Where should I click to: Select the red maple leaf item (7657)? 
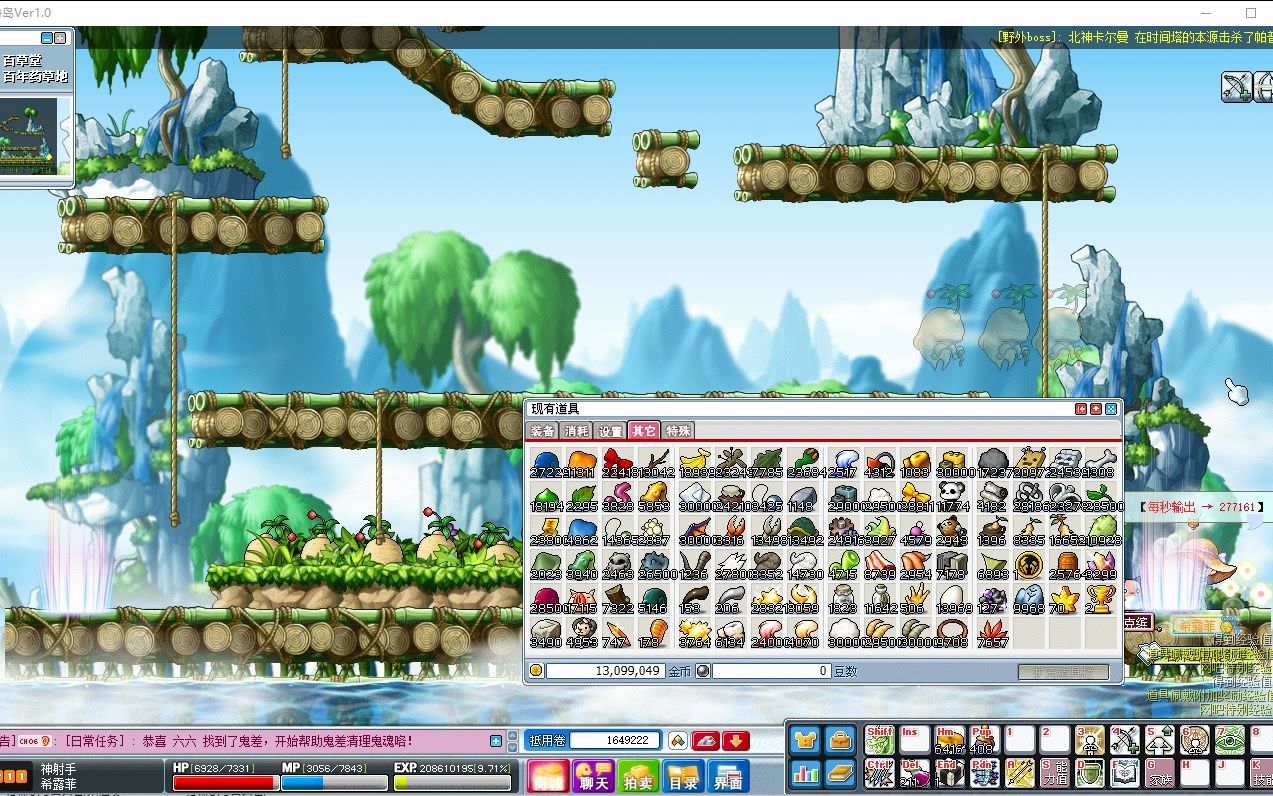pos(992,633)
